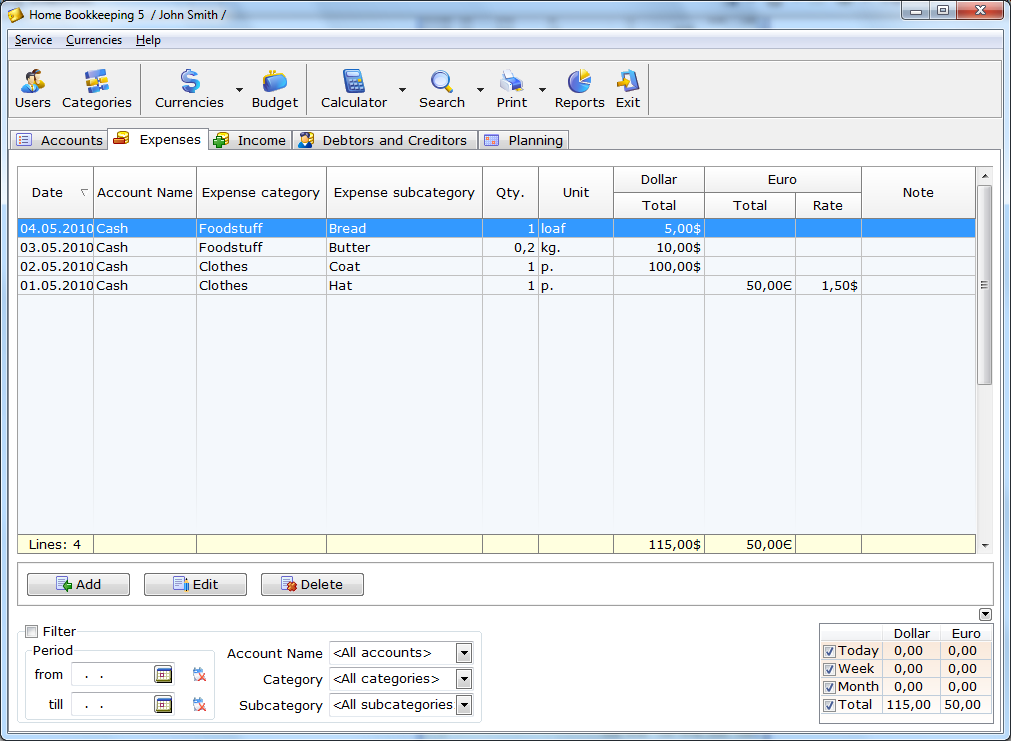Open the Service menu
The height and width of the screenshot is (741, 1011).
[x=33, y=40]
